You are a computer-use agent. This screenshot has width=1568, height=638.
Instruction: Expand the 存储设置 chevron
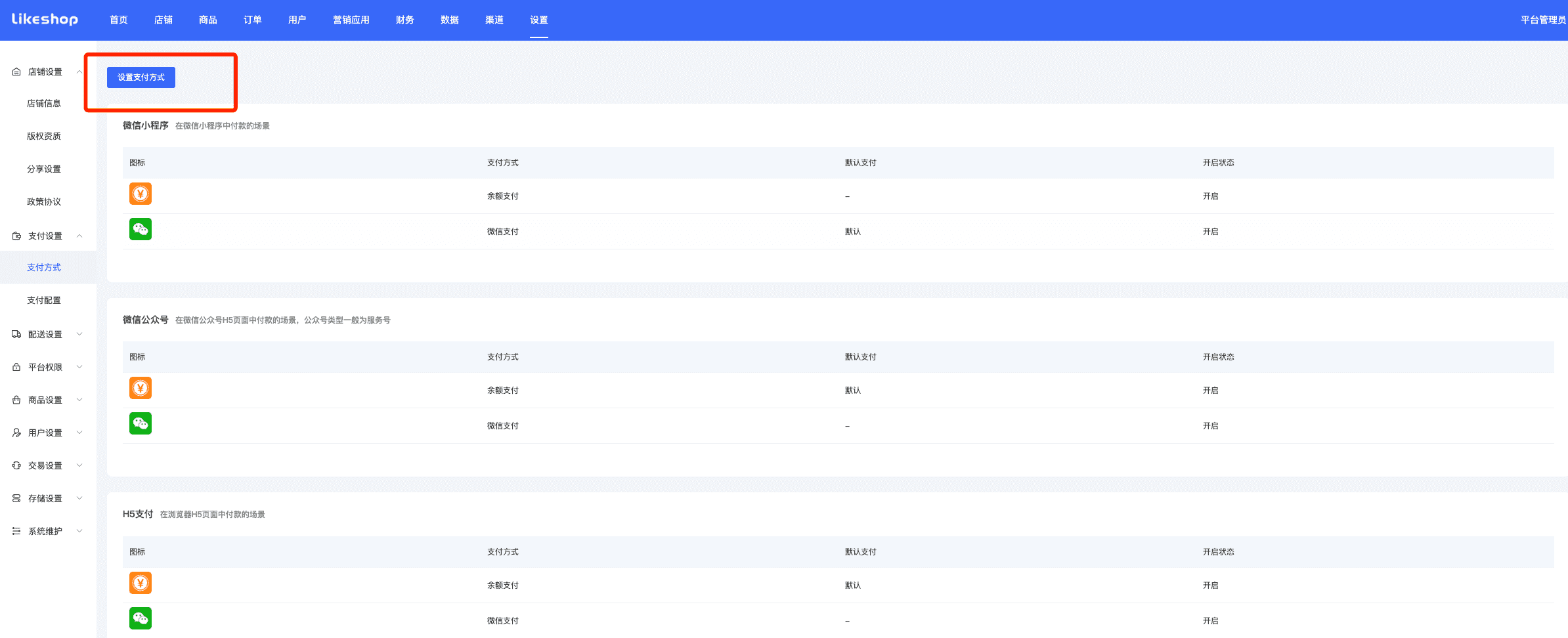pos(79,498)
